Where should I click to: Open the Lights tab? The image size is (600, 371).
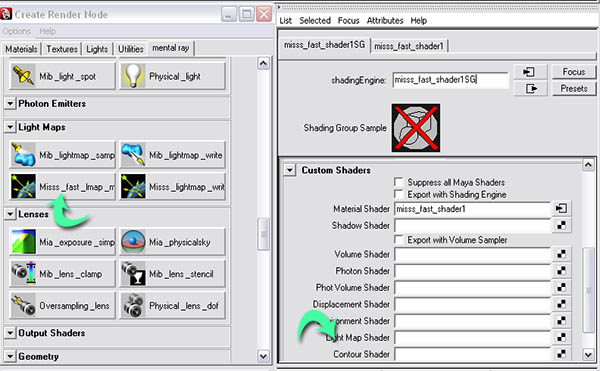click(97, 49)
